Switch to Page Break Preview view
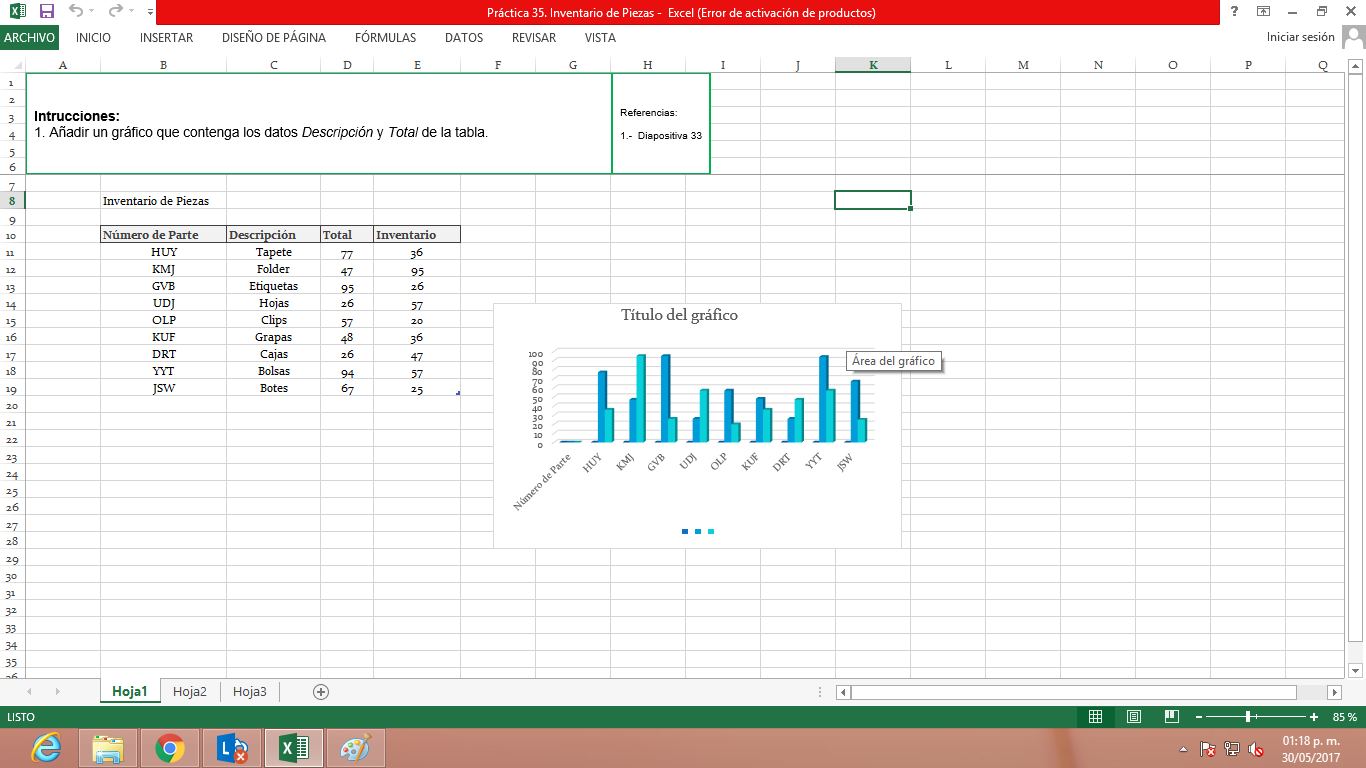 tap(1171, 717)
